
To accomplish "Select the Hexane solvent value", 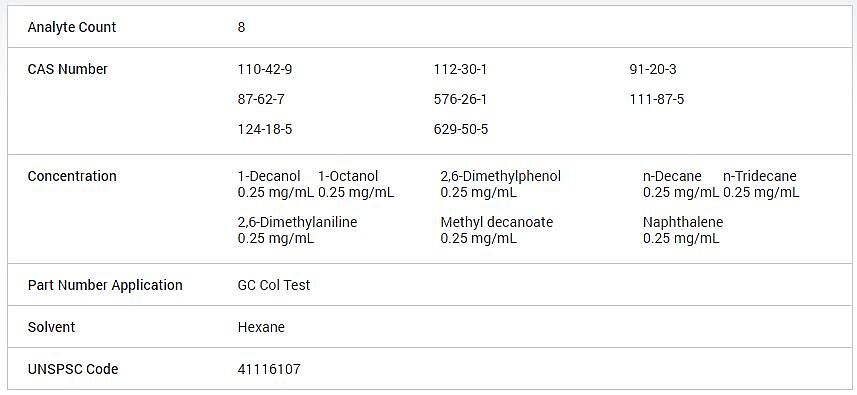I will pyautogui.click(x=261, y=327).
